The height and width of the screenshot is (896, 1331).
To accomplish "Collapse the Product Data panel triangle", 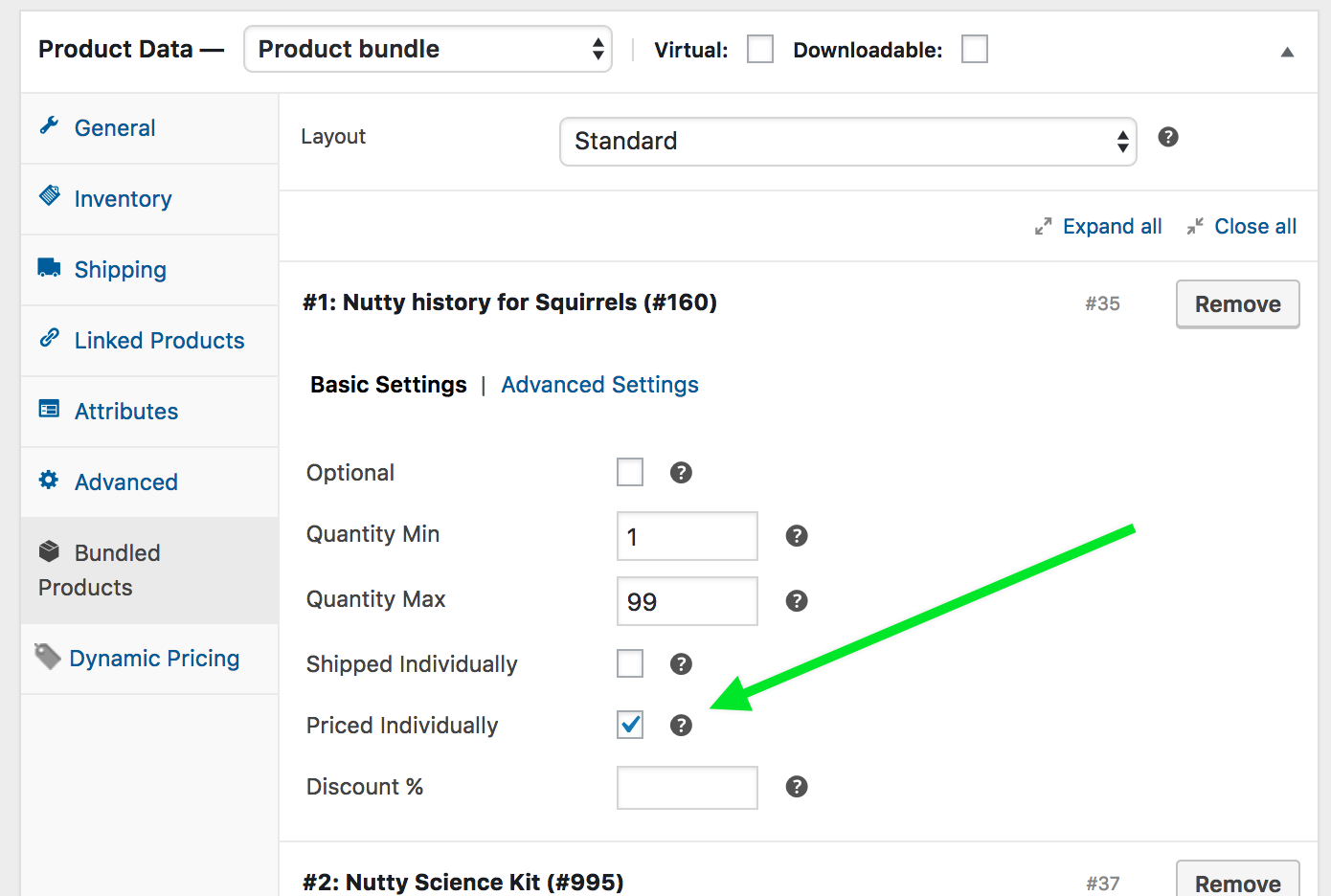I will 1287,52.
